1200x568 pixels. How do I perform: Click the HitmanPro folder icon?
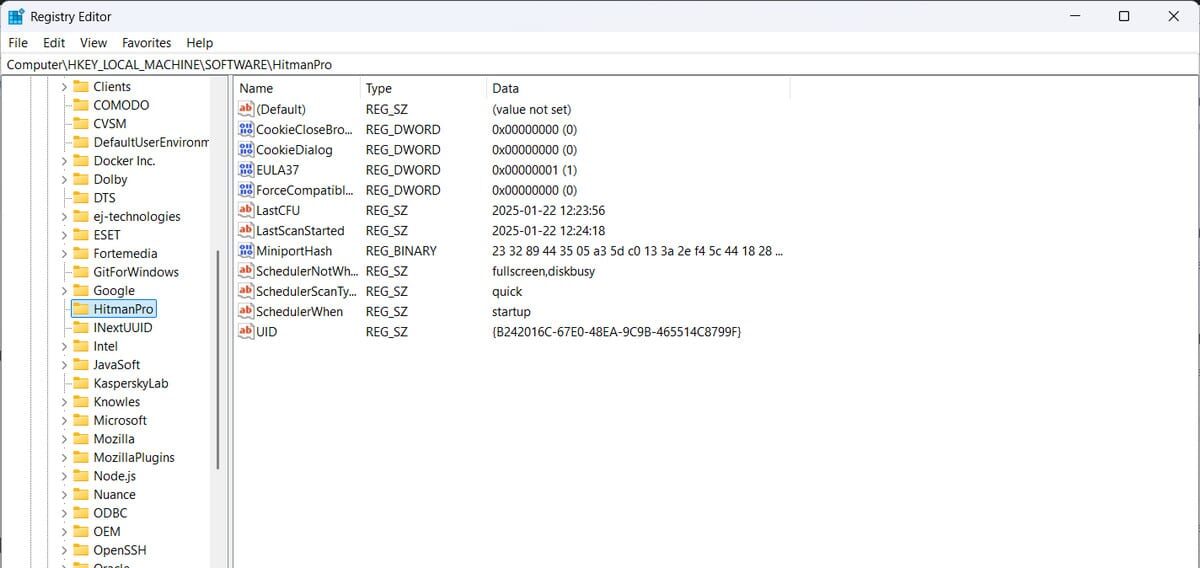82,309
